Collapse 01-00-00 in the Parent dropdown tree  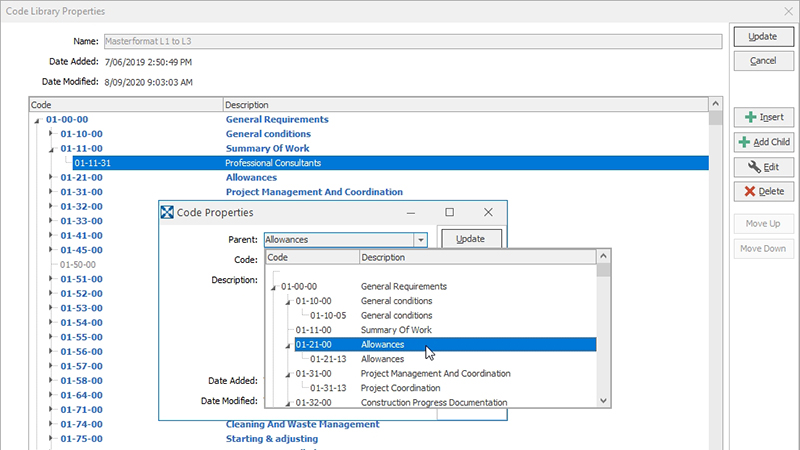(273, 287)
